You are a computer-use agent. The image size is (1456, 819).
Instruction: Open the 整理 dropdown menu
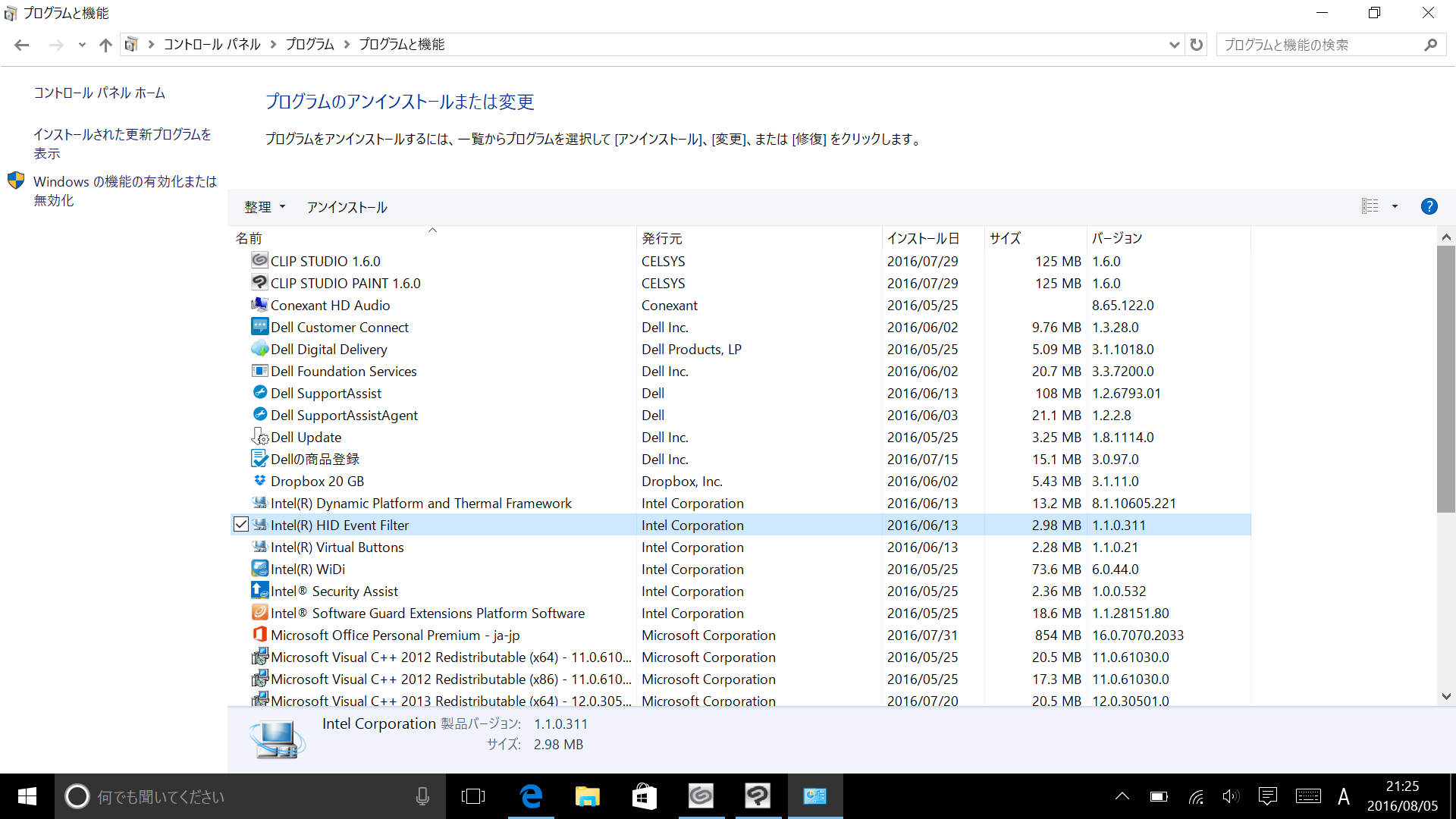point(264,207)
